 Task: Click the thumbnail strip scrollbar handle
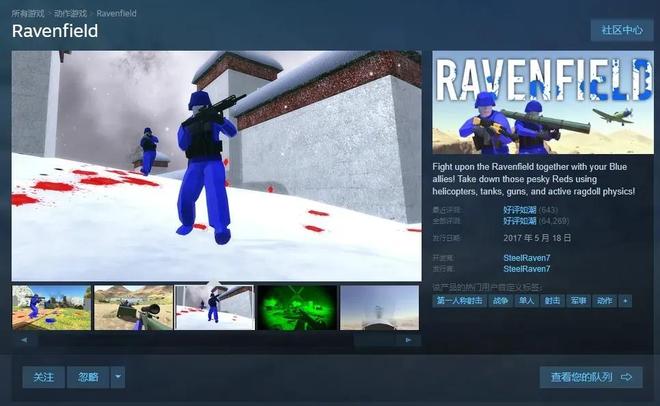point(375,340)
